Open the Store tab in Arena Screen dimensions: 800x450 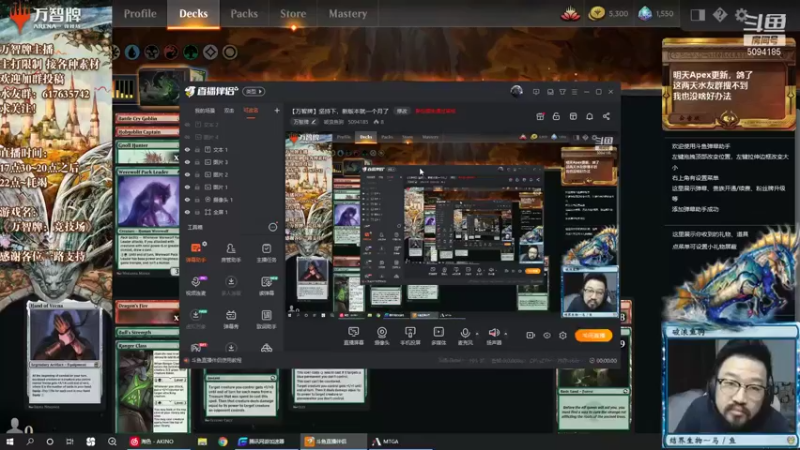(293, 13)
